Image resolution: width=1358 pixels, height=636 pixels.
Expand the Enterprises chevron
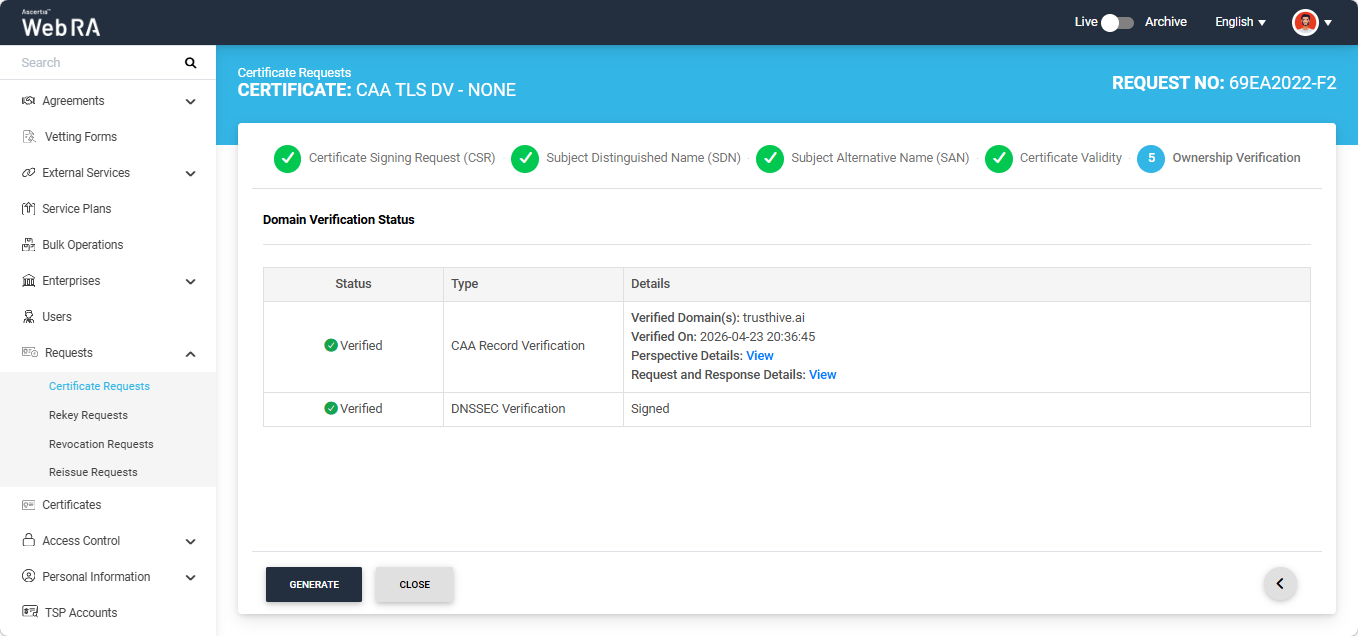[x=191, y=281]
